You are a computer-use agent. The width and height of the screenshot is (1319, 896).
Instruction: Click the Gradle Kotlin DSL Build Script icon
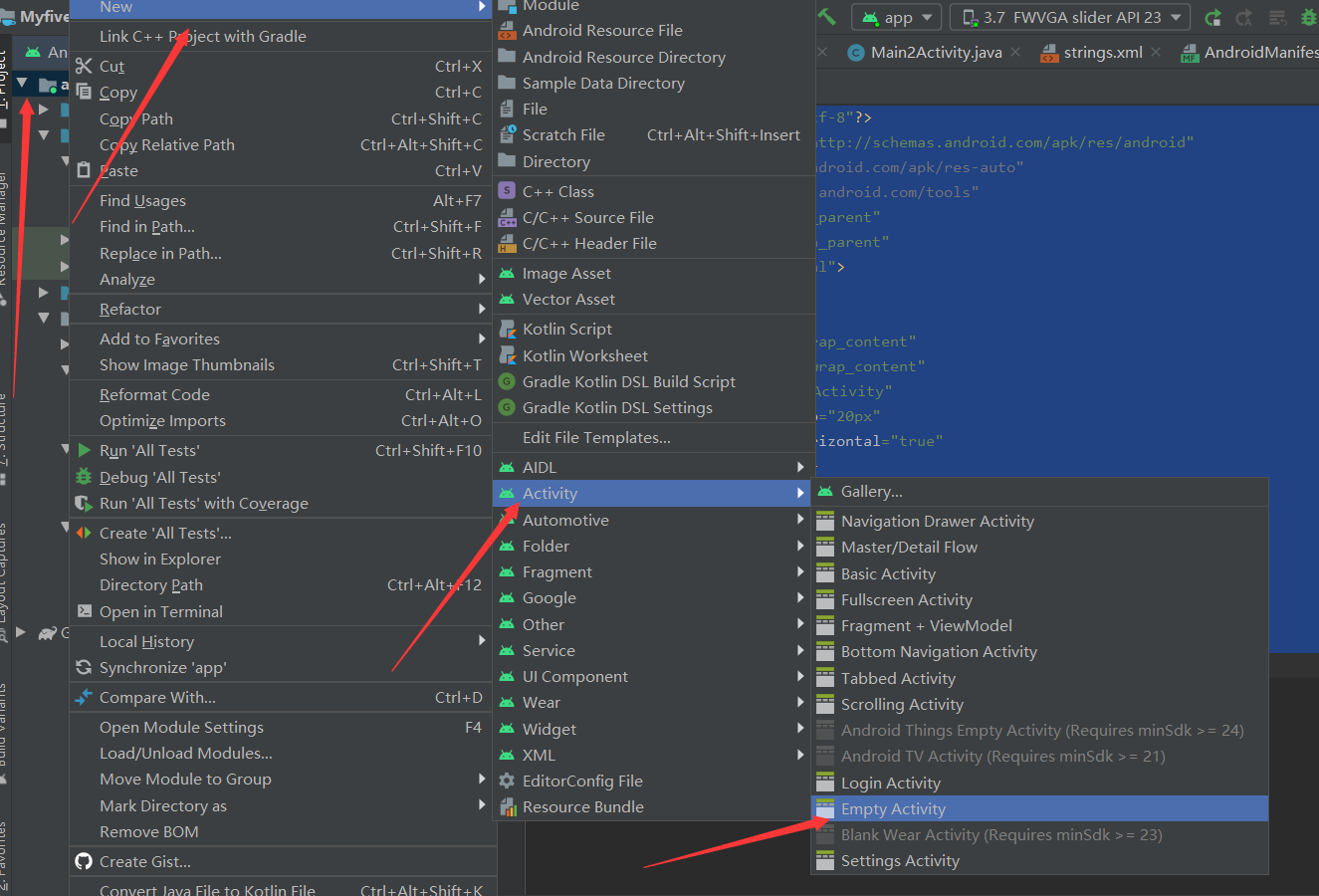pos(507,381)
